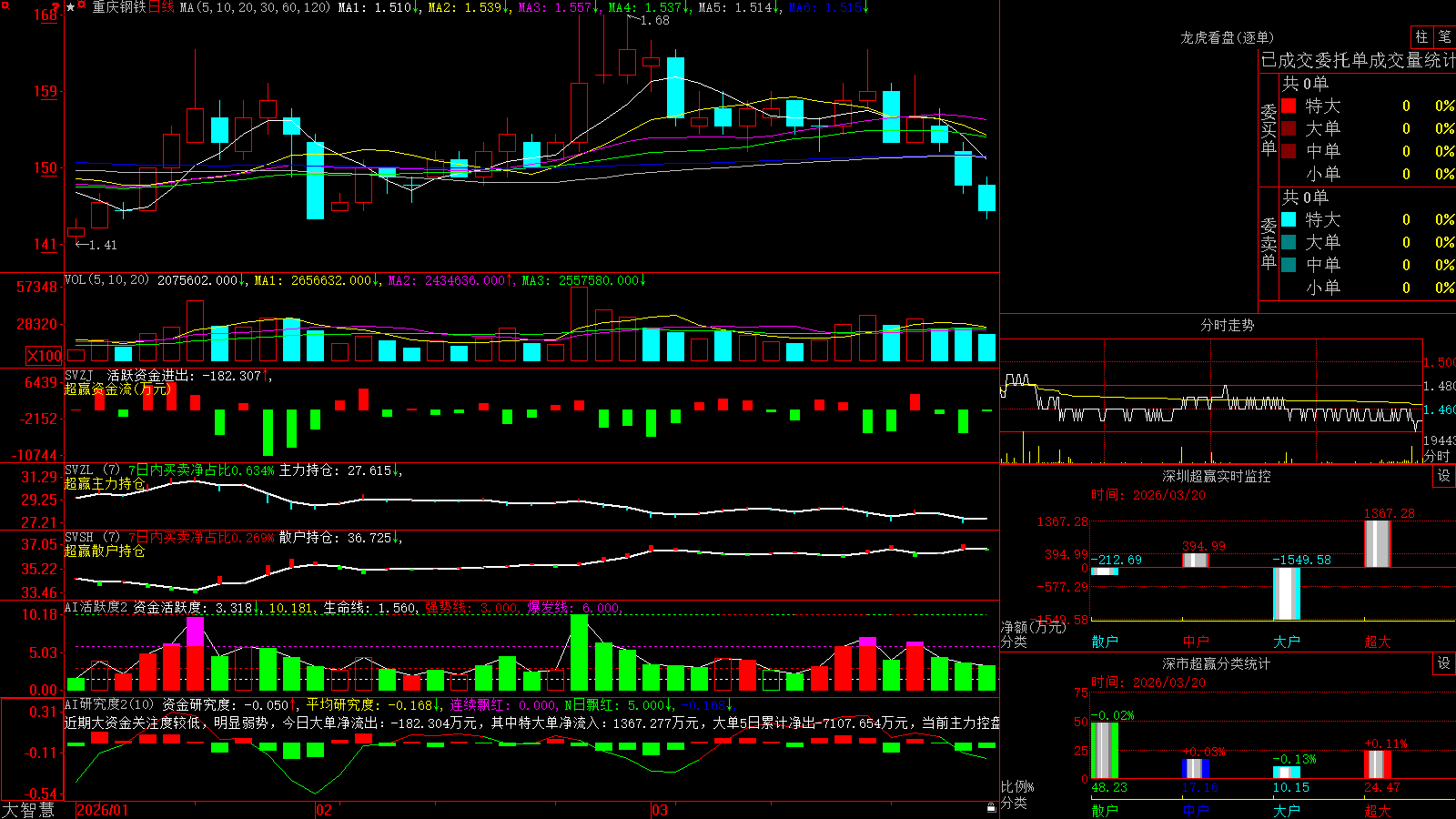
Task: Open VOL(5,10,20) indicator parameters
Action: pyautogui.click(x=107, y=280)
